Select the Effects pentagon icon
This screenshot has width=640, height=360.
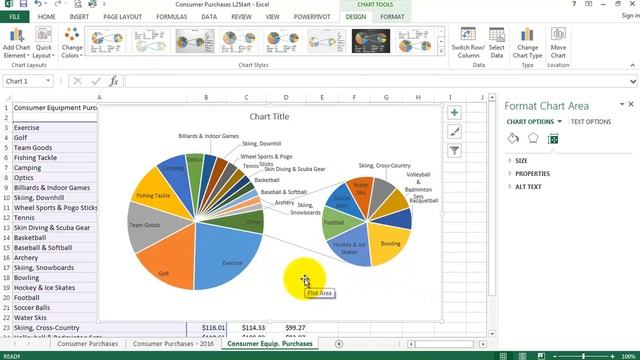533,138
